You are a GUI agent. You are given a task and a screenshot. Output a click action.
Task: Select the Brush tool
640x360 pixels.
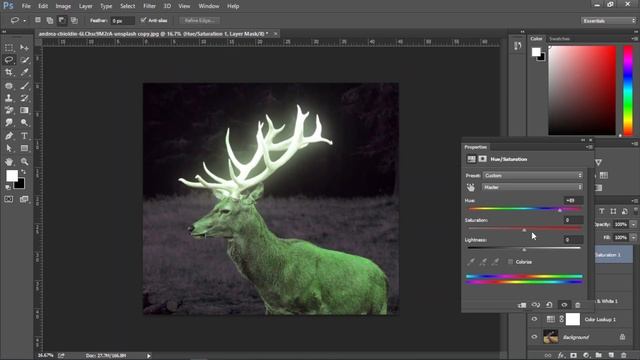coord(24,86)
